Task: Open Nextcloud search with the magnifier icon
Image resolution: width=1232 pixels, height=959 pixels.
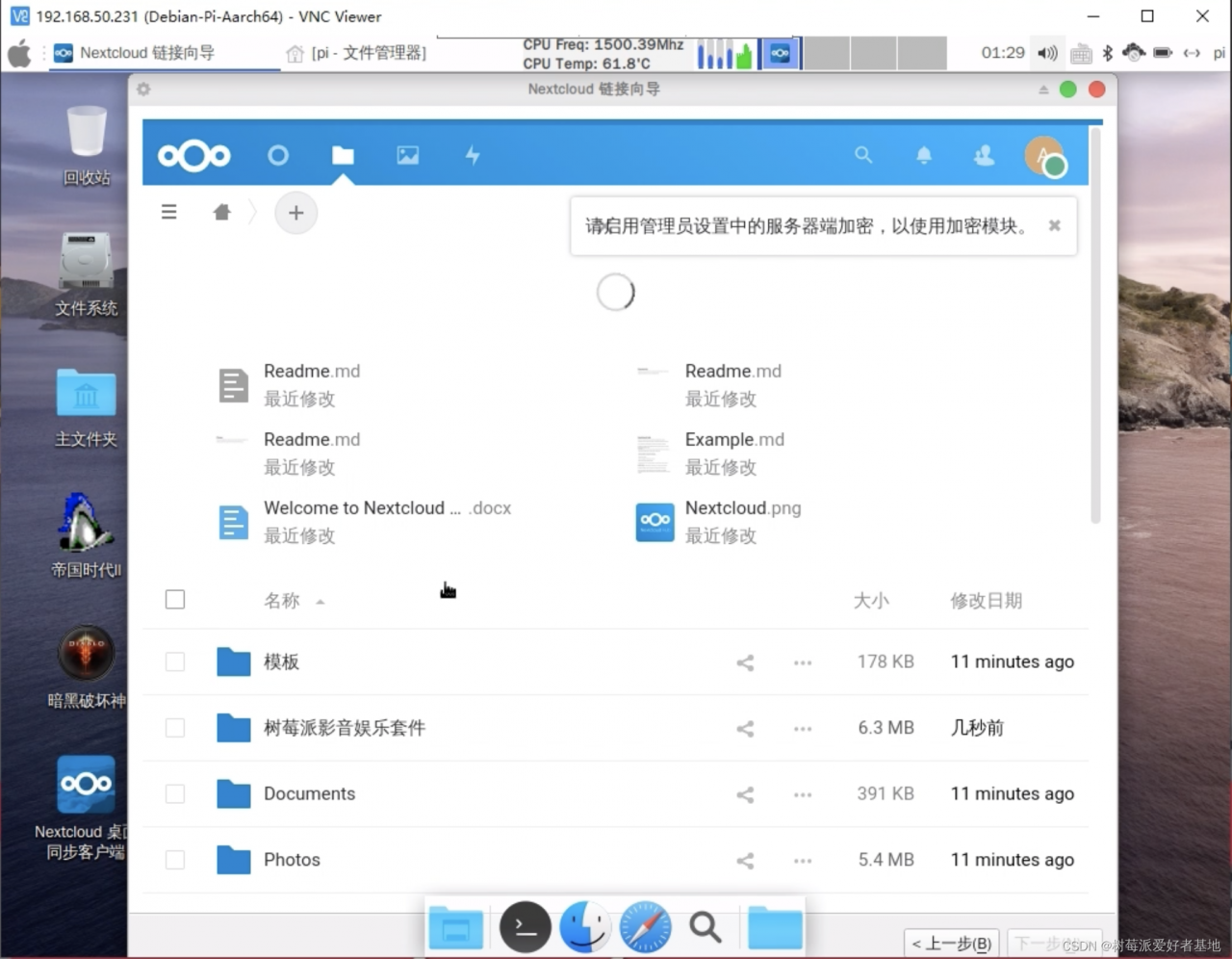Action: [863, 154]
